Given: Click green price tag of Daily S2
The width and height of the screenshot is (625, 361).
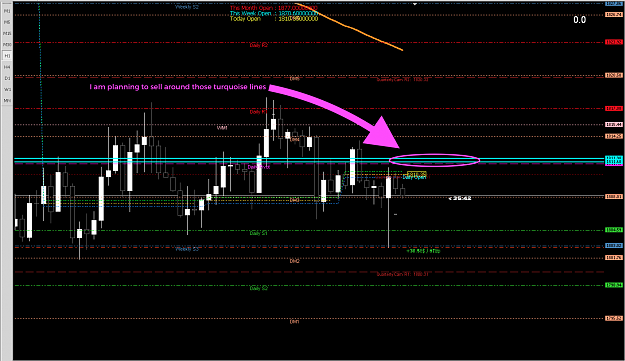Looking at the screenshot, I should [614, 285].
